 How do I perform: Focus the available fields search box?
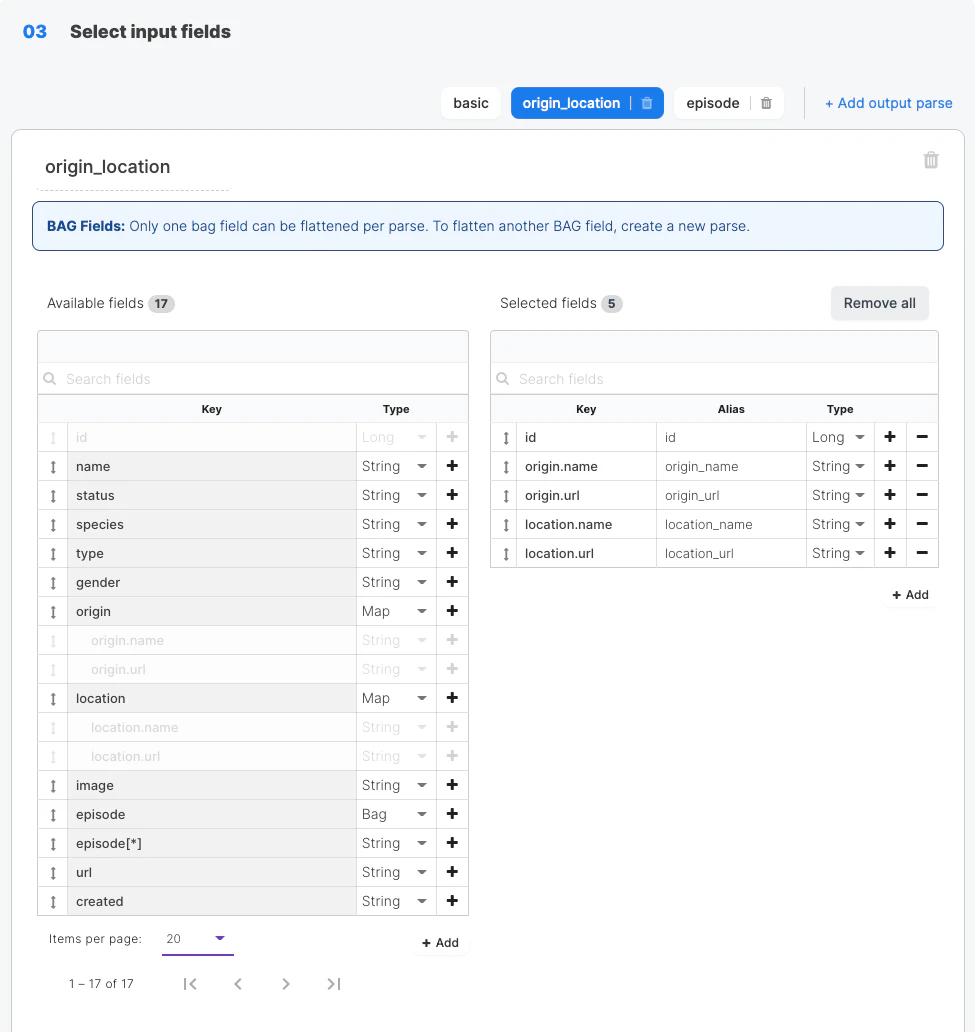tap(253, 379)
